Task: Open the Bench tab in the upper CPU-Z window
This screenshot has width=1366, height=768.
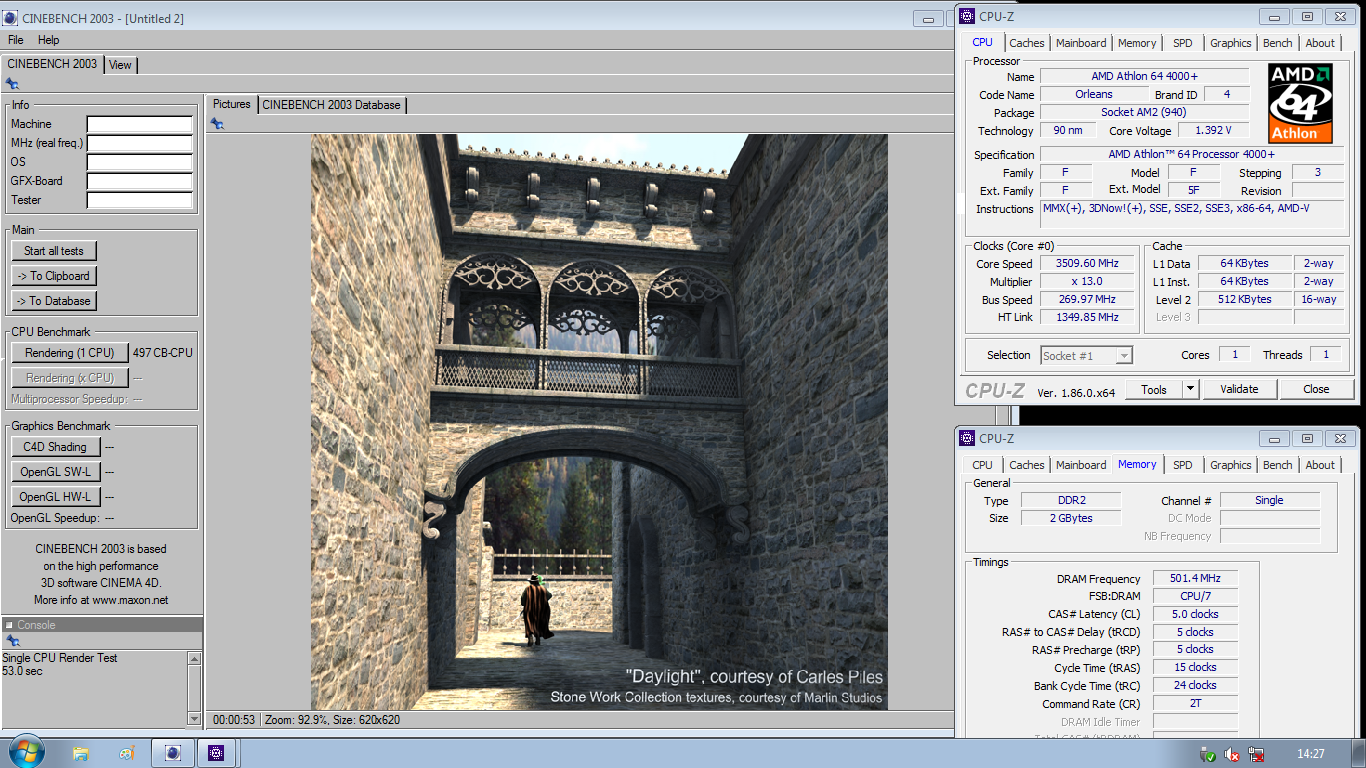Action: tap(1278, 43)
